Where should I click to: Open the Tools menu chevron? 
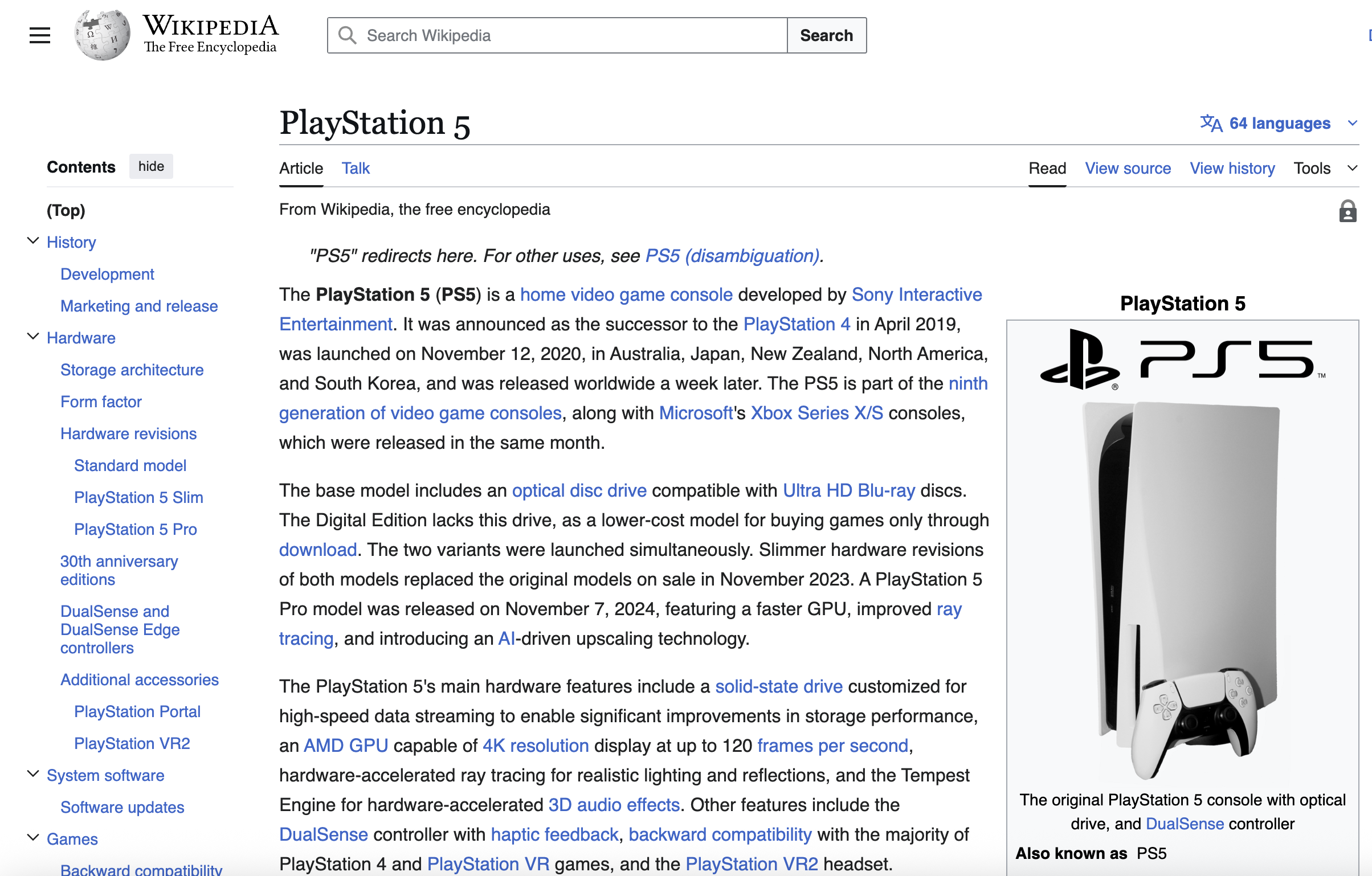tap(1353, 168)
